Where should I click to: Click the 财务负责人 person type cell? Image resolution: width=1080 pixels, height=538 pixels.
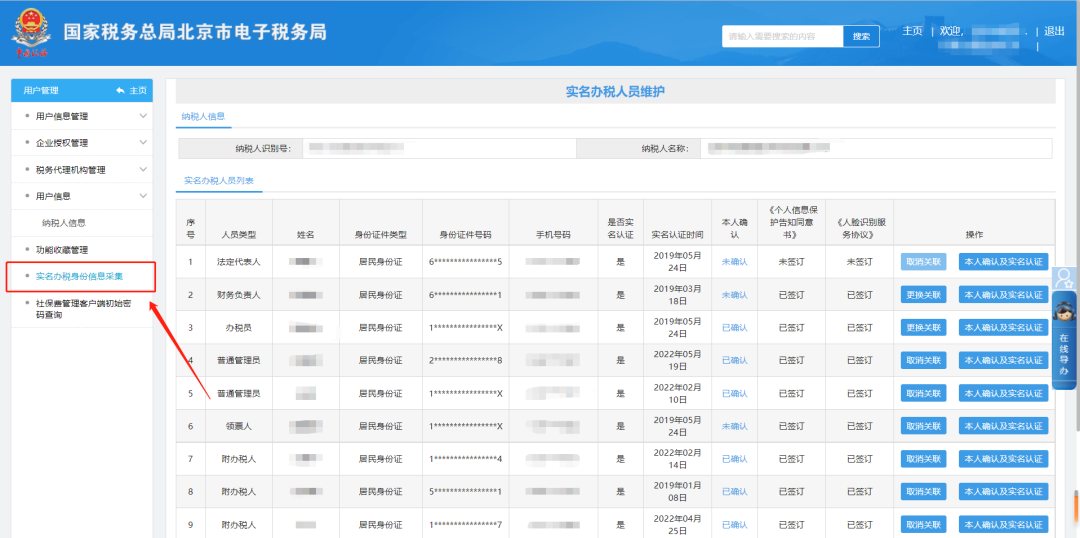point(239,295)
